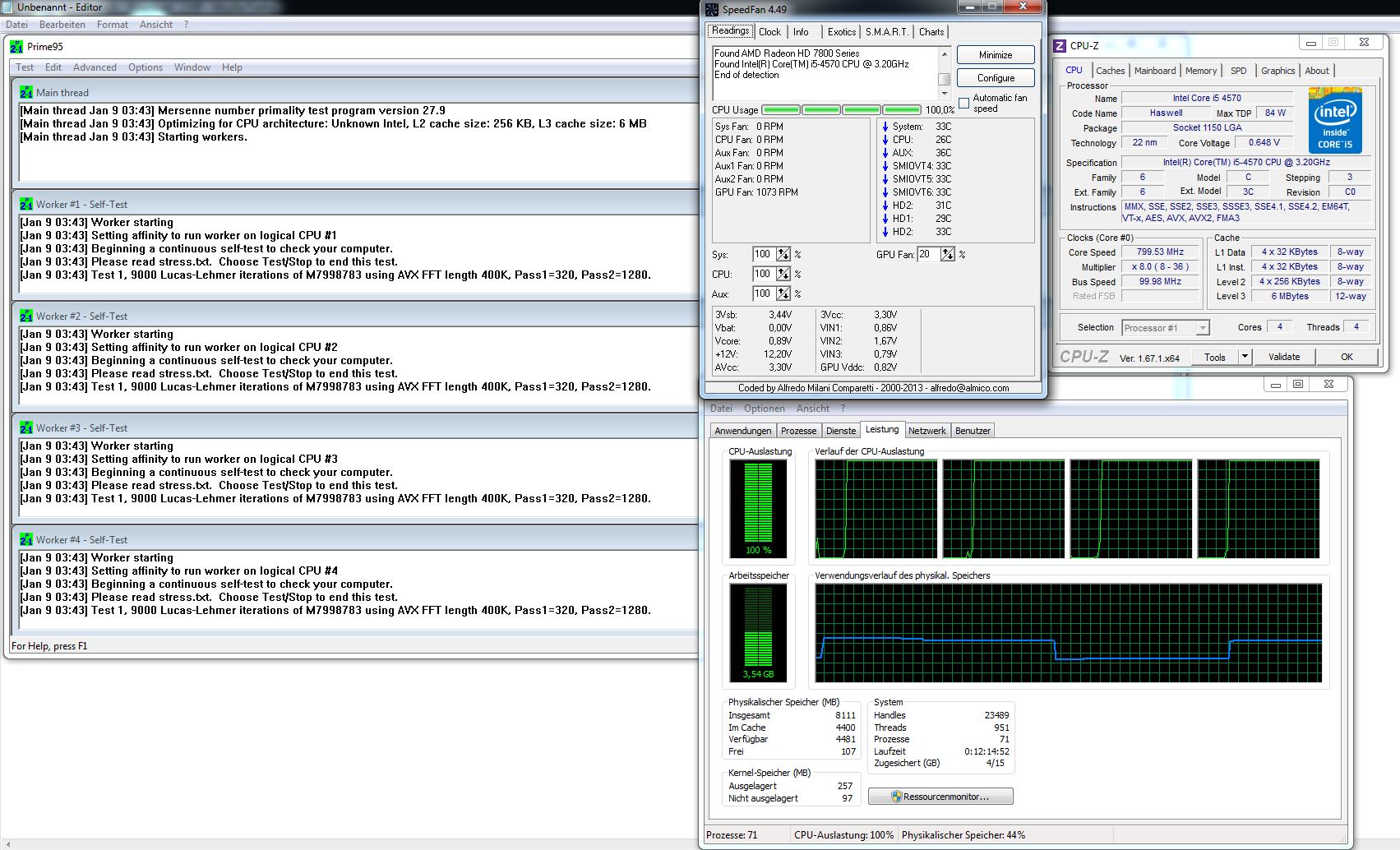Switch to the Clock tab in SpeedFan
The image size is (1400, 850).
coord(770,32)
